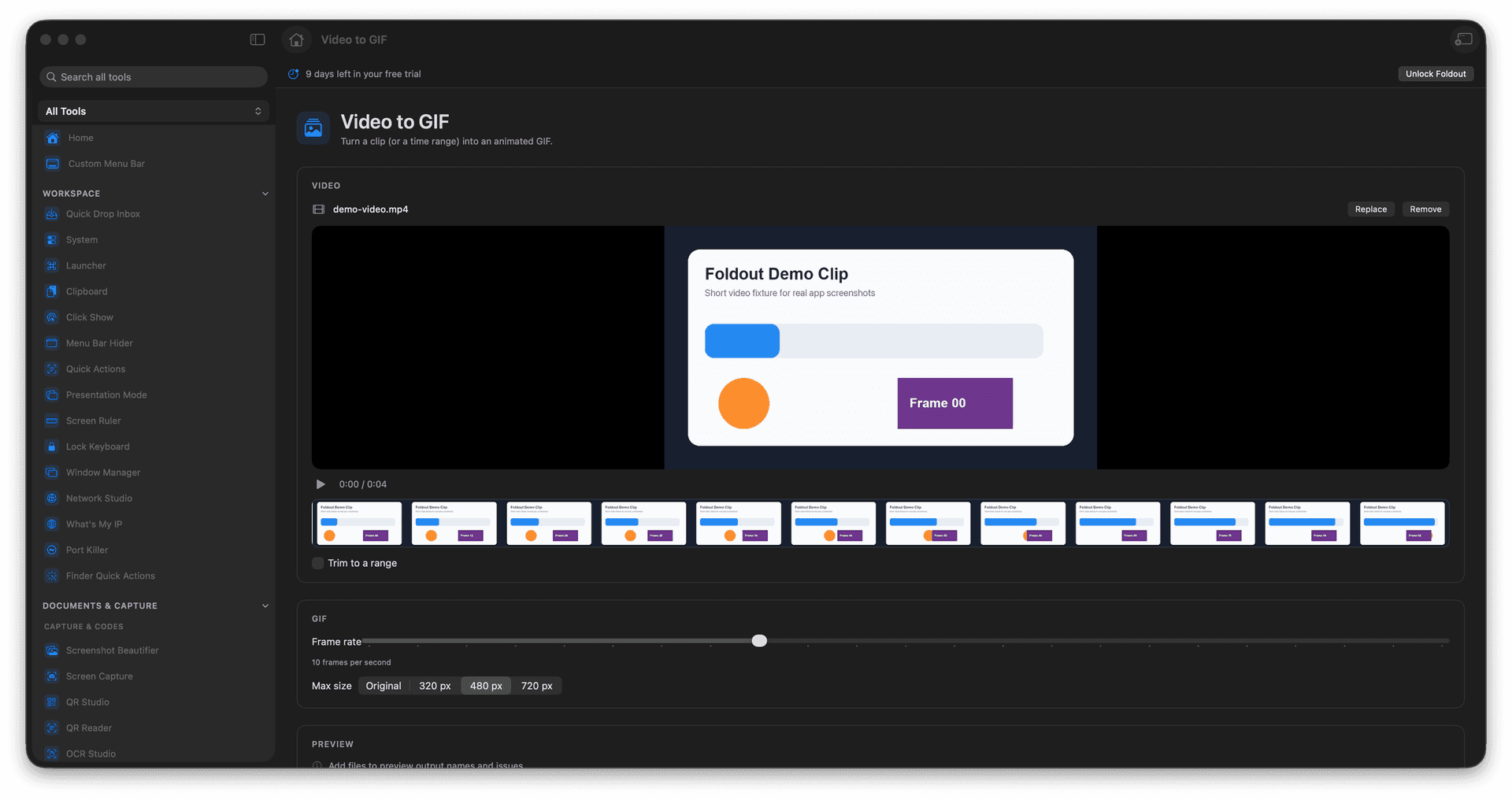The height and width of the screenshot is (800, 1512).
Task: Open the window mode icon at top right
Action: pos(1464,39)
